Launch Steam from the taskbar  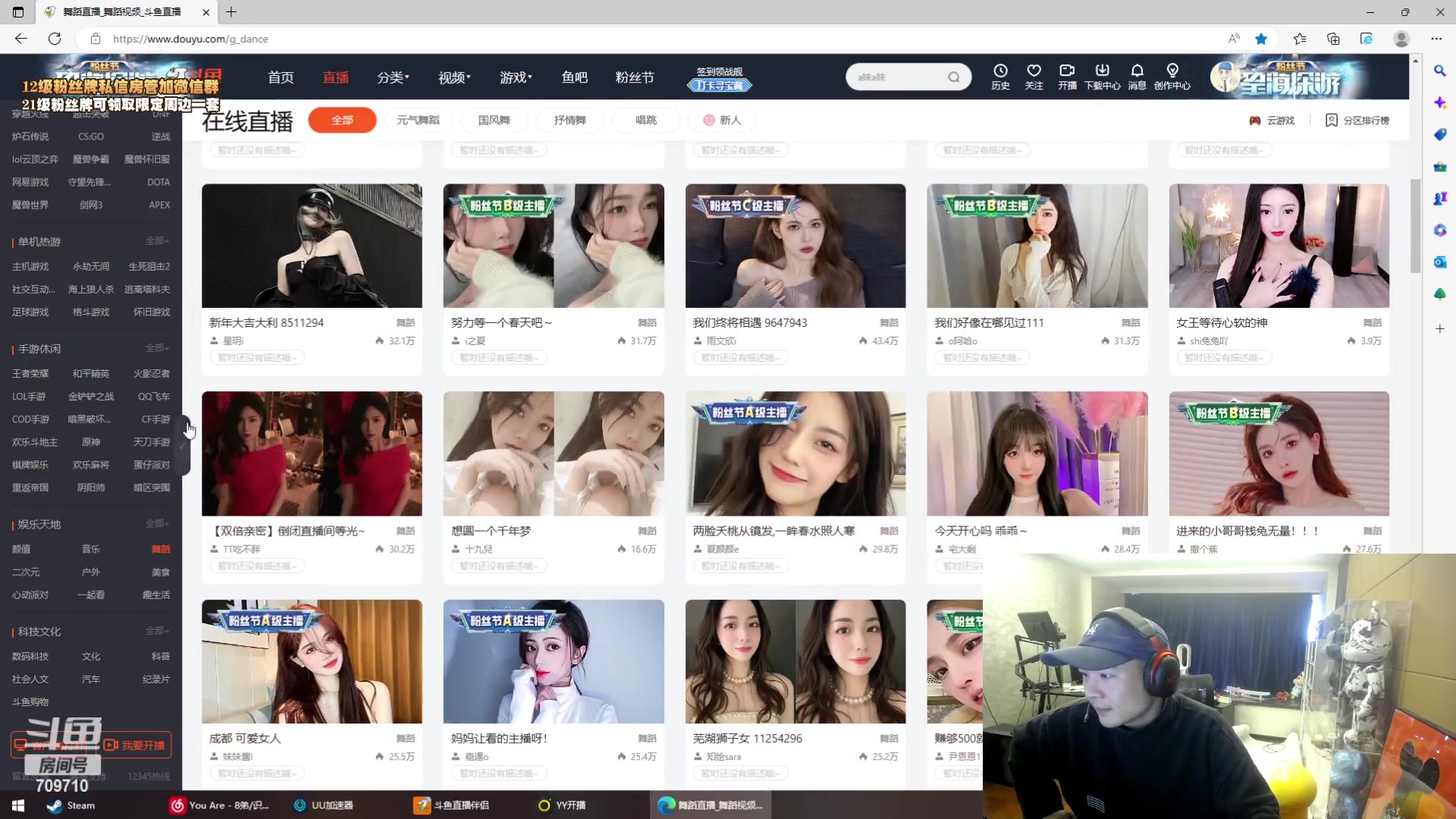click(71, 805)
